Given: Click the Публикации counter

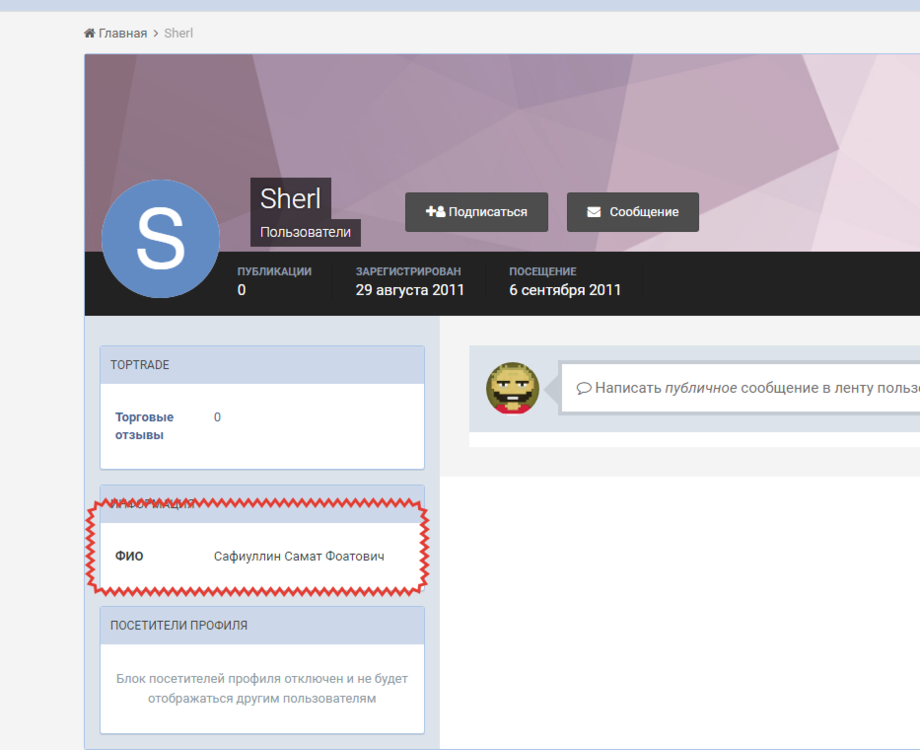Looking at the screenshot, I should [x=274, y=281].
